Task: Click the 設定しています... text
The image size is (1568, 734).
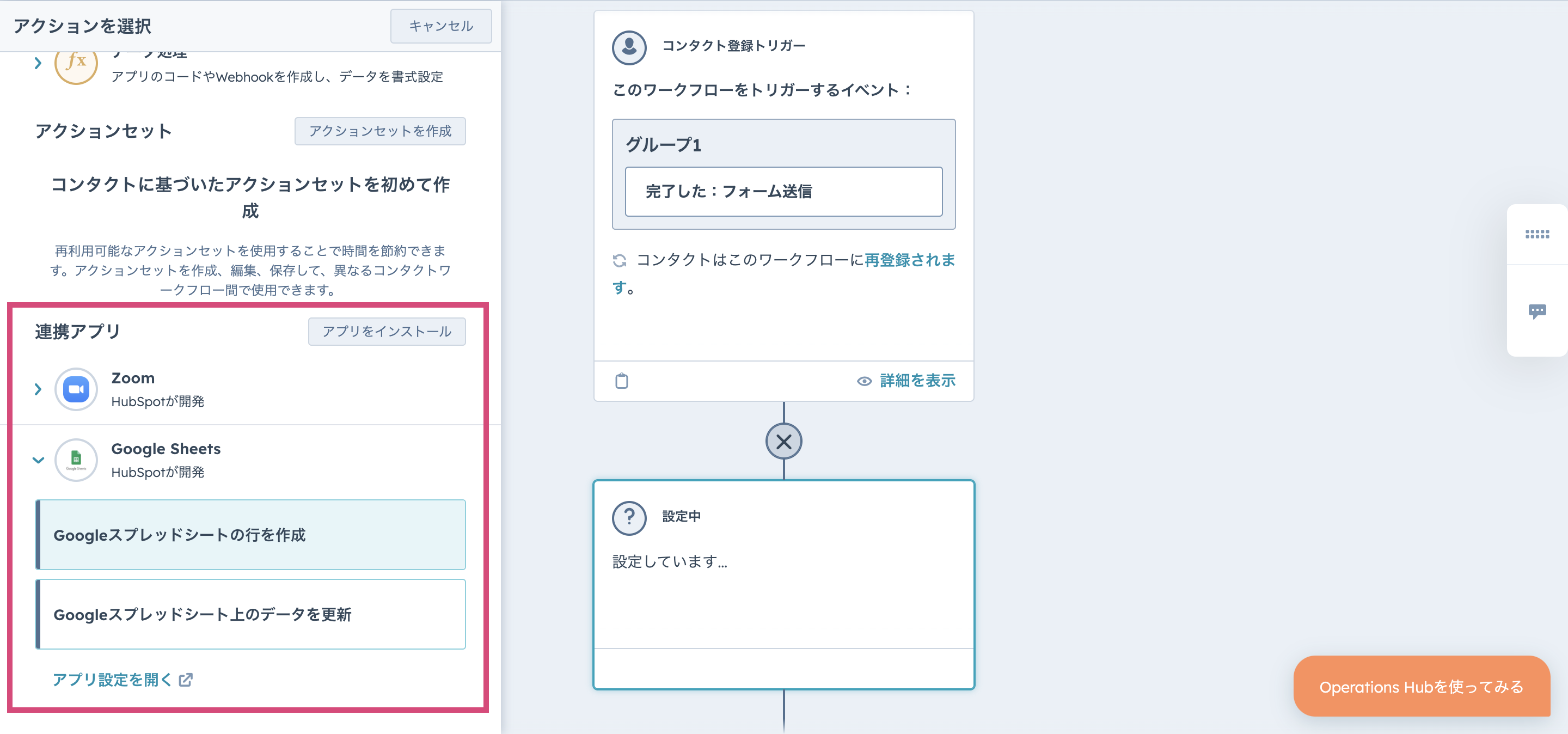Action: tap(670, 561)
